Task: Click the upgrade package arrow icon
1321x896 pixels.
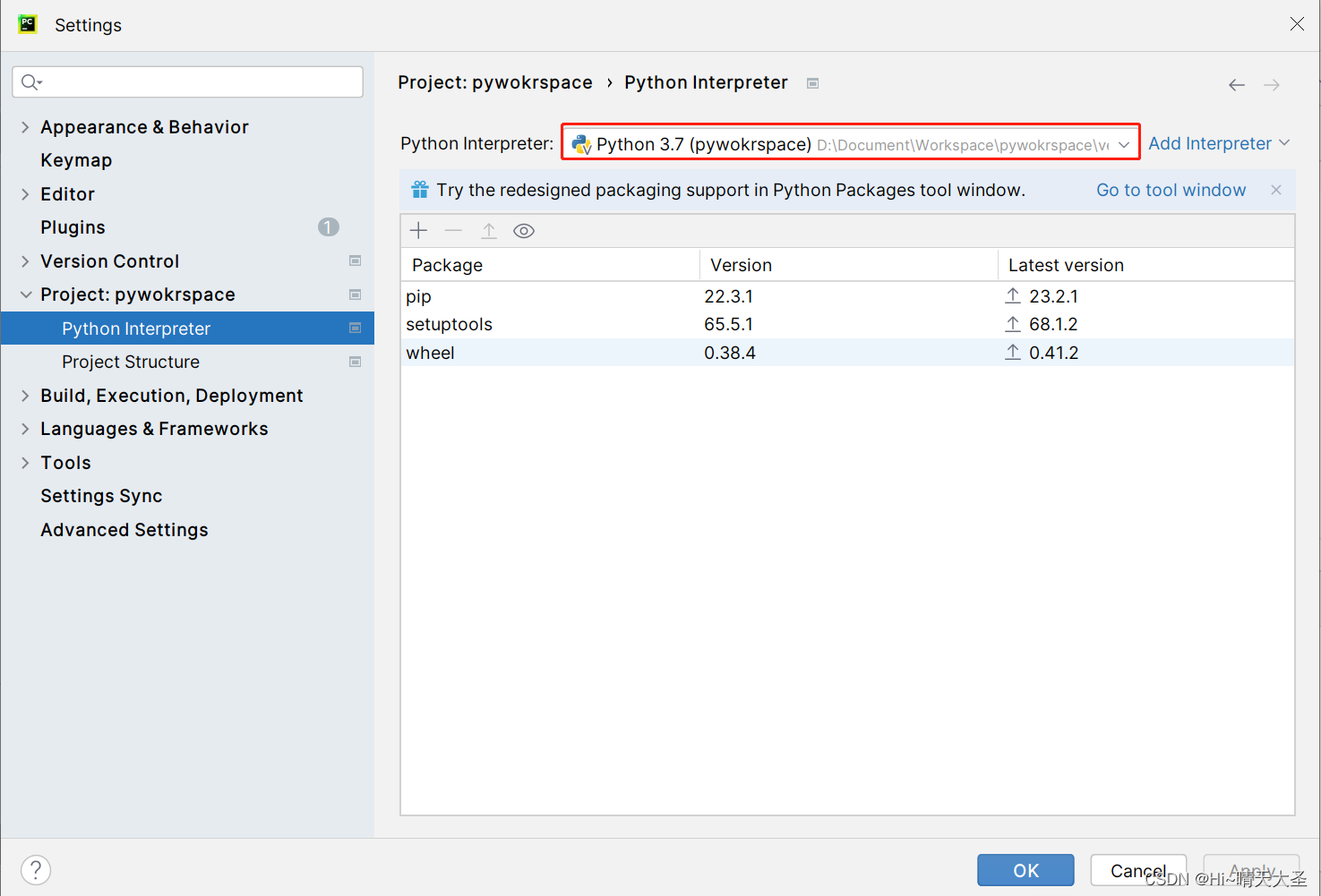Action: pos(489,231)
